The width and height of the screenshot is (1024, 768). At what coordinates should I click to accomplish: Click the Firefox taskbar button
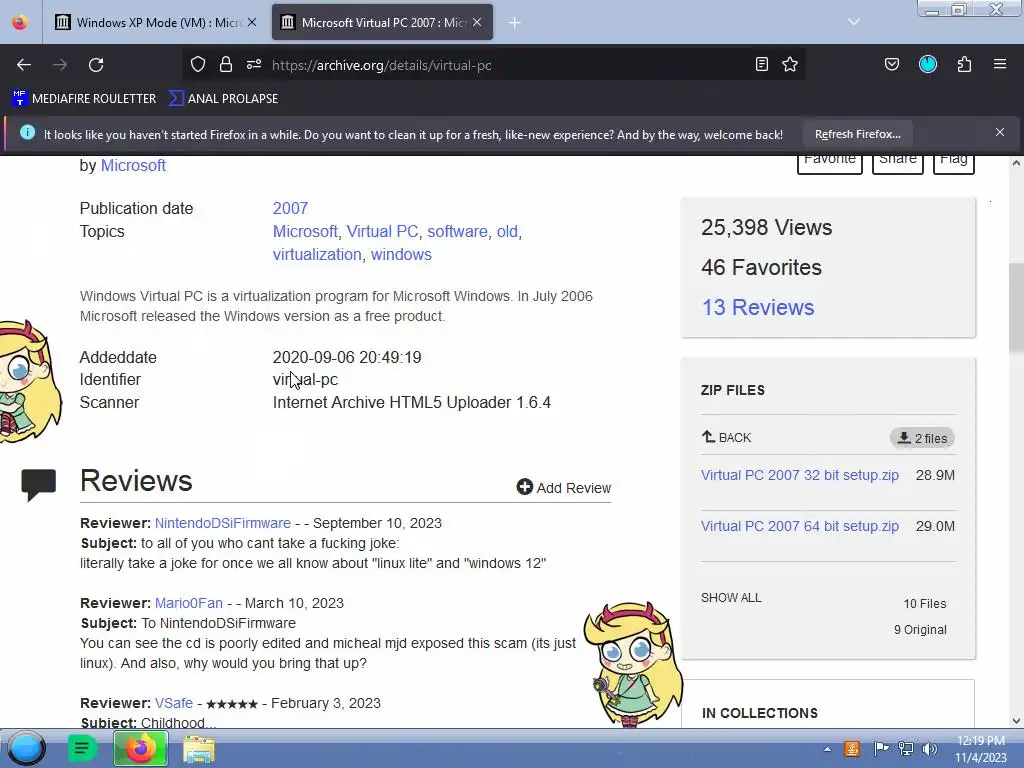(x=140, y=748)
